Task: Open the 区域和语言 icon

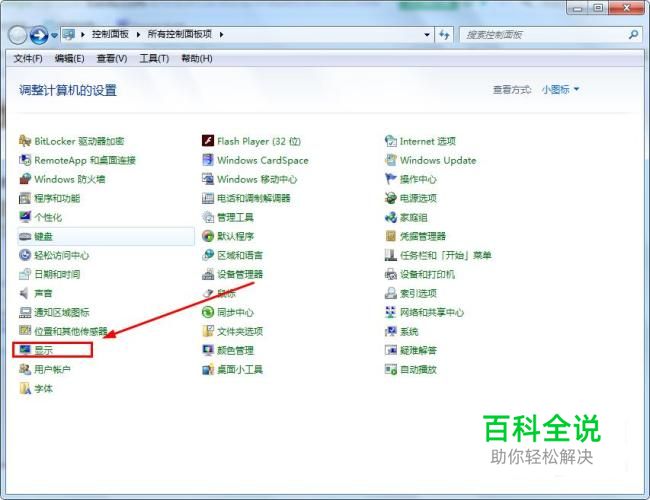Action: coord(208,255)
